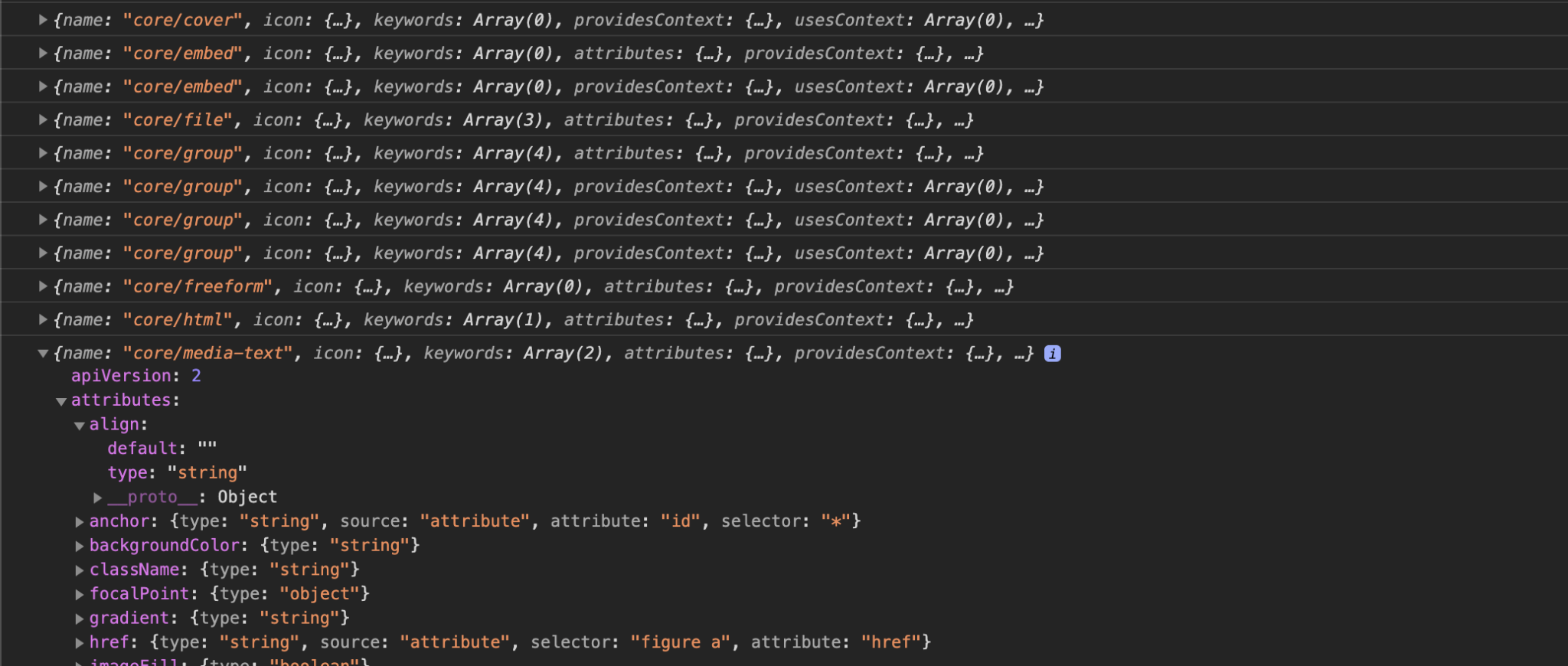Viewport: 1568px width, 666px height.
Task: Expand the core/freeform object row
Action: click(x=44, y=286)
